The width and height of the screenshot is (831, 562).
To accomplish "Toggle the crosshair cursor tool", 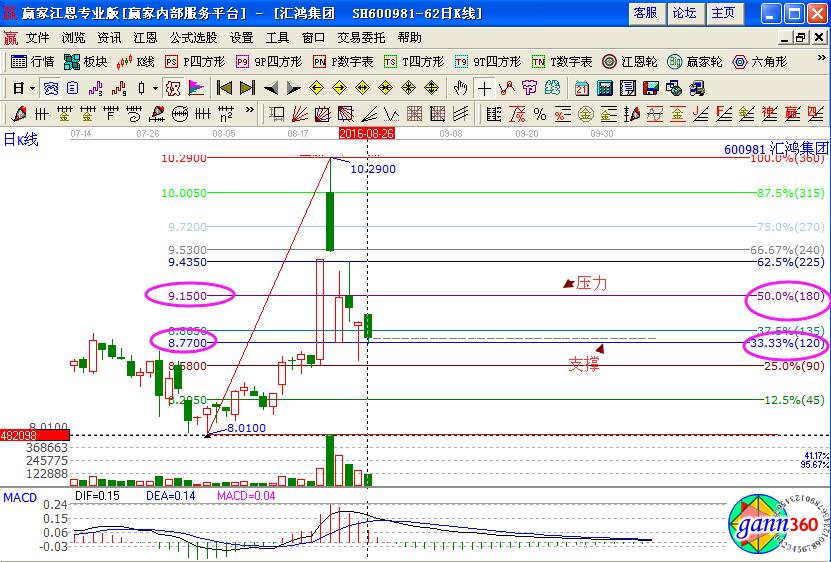I will [x=484, y=87].
